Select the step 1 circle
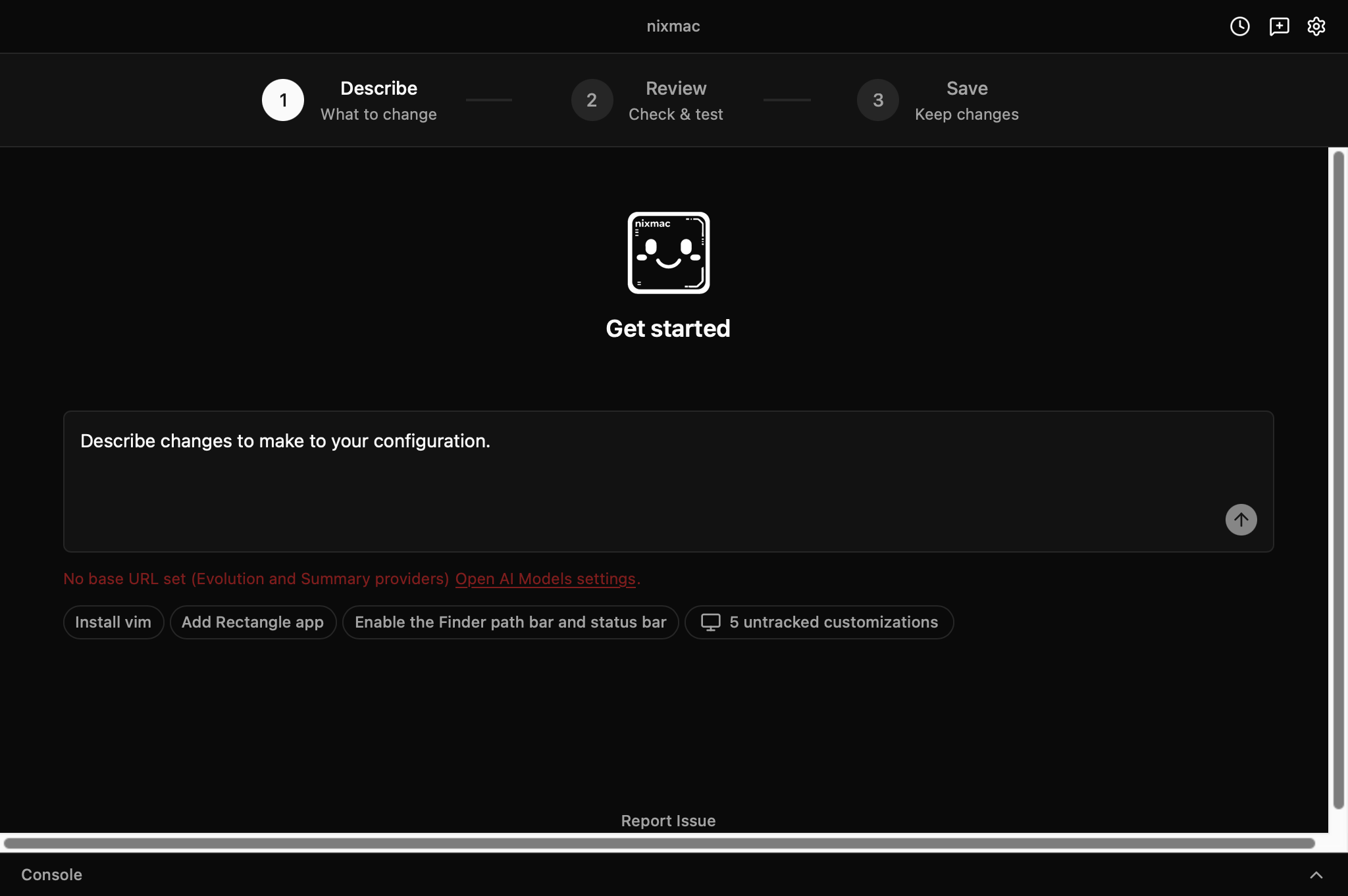The width and height of the screenshot is (1348, 896). (x=283, y=100)
